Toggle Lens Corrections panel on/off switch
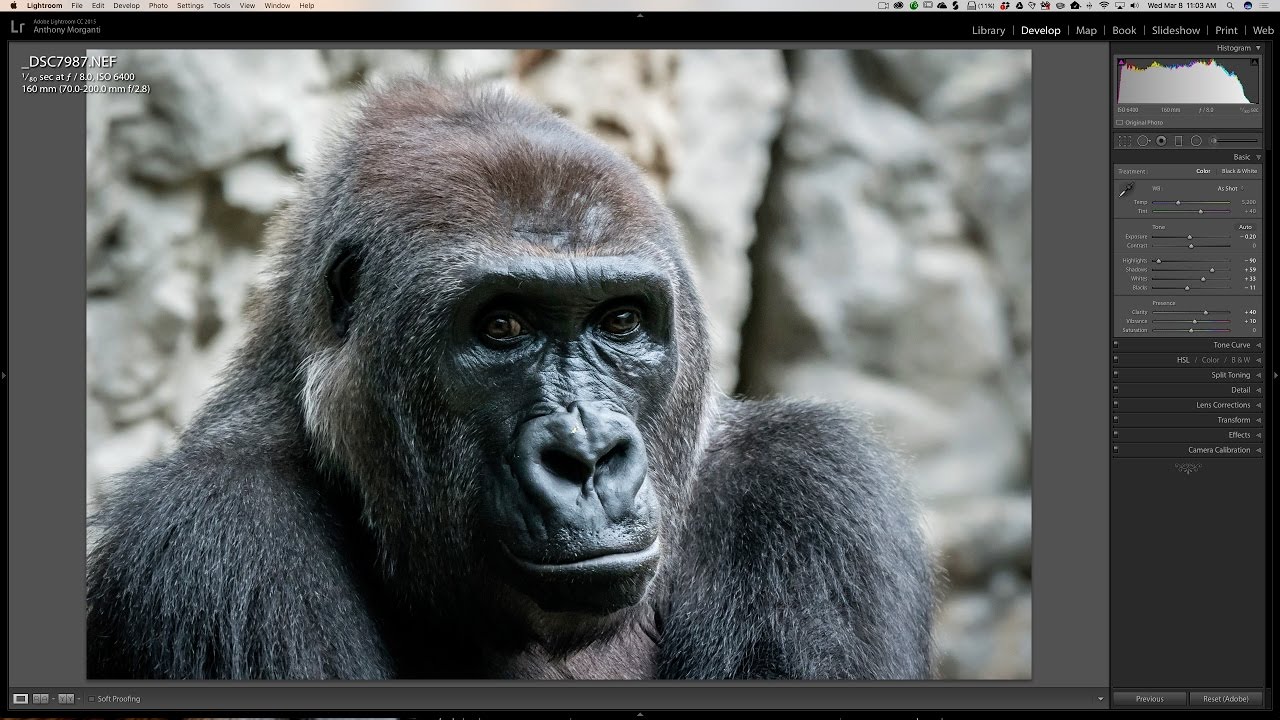1280x720 pixels. 1116,405
